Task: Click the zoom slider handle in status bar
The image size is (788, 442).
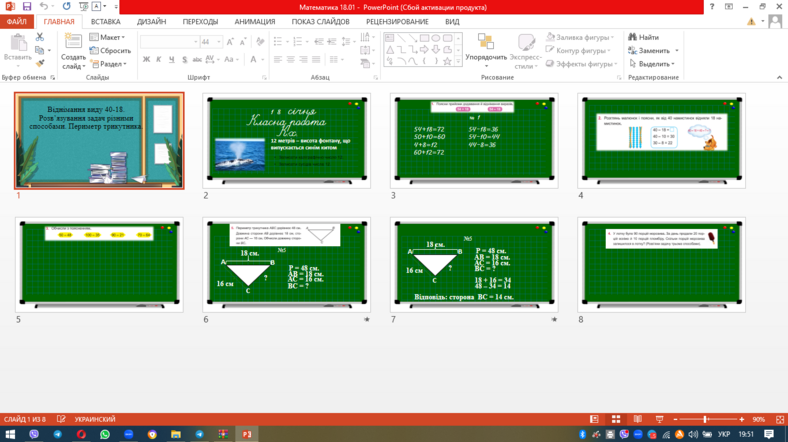Action: click(x=705, y=419)
